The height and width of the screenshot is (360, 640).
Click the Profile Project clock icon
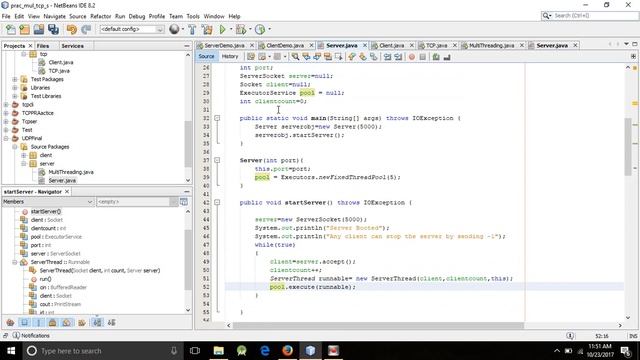click(x=260, y=29)
